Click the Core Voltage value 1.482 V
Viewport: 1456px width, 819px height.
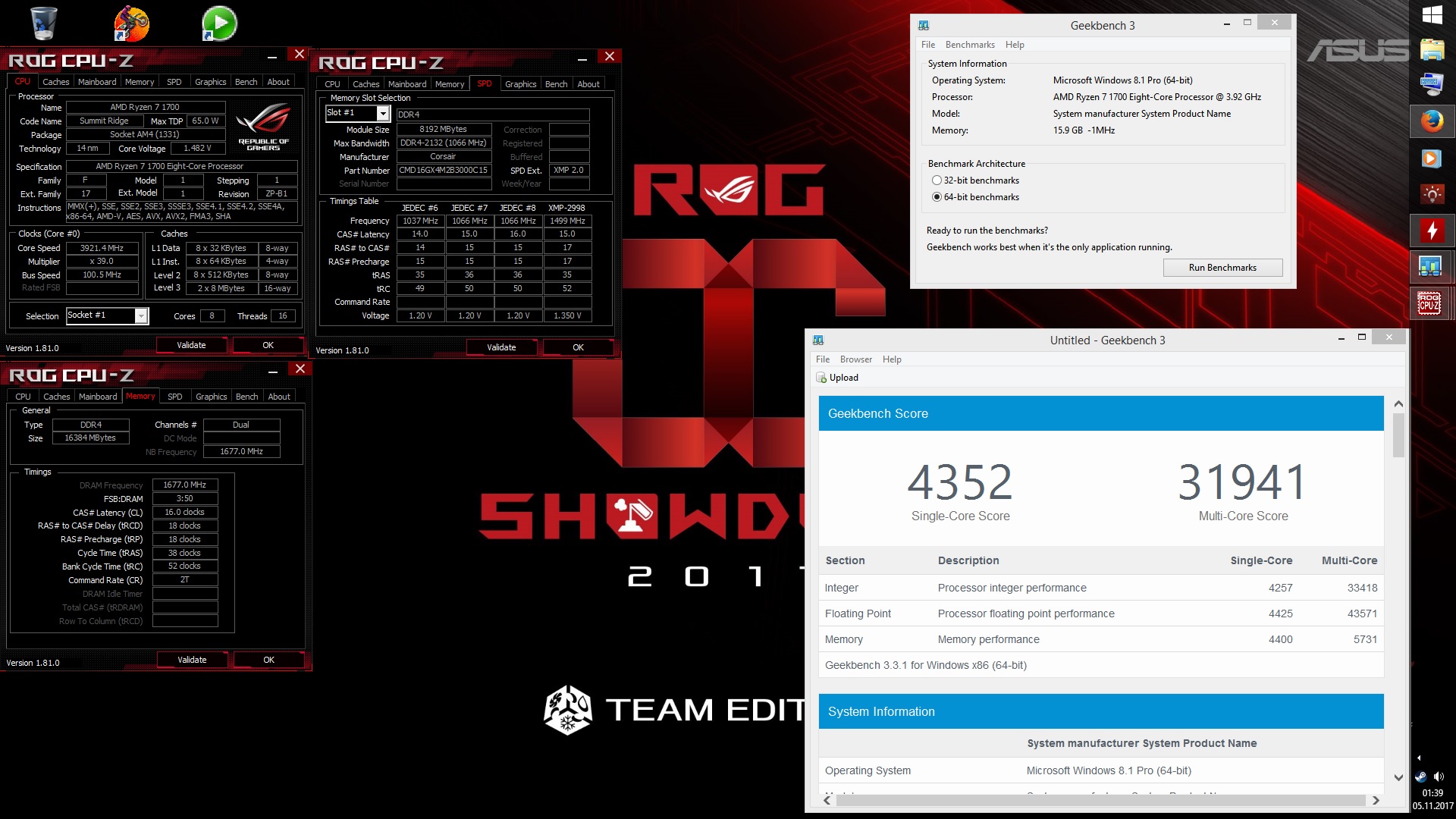point(197,149)
